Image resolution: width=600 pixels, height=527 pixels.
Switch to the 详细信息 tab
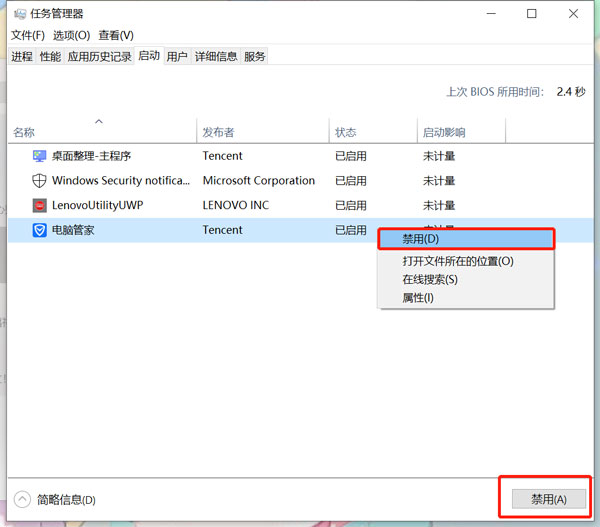[x=216, y=57]
